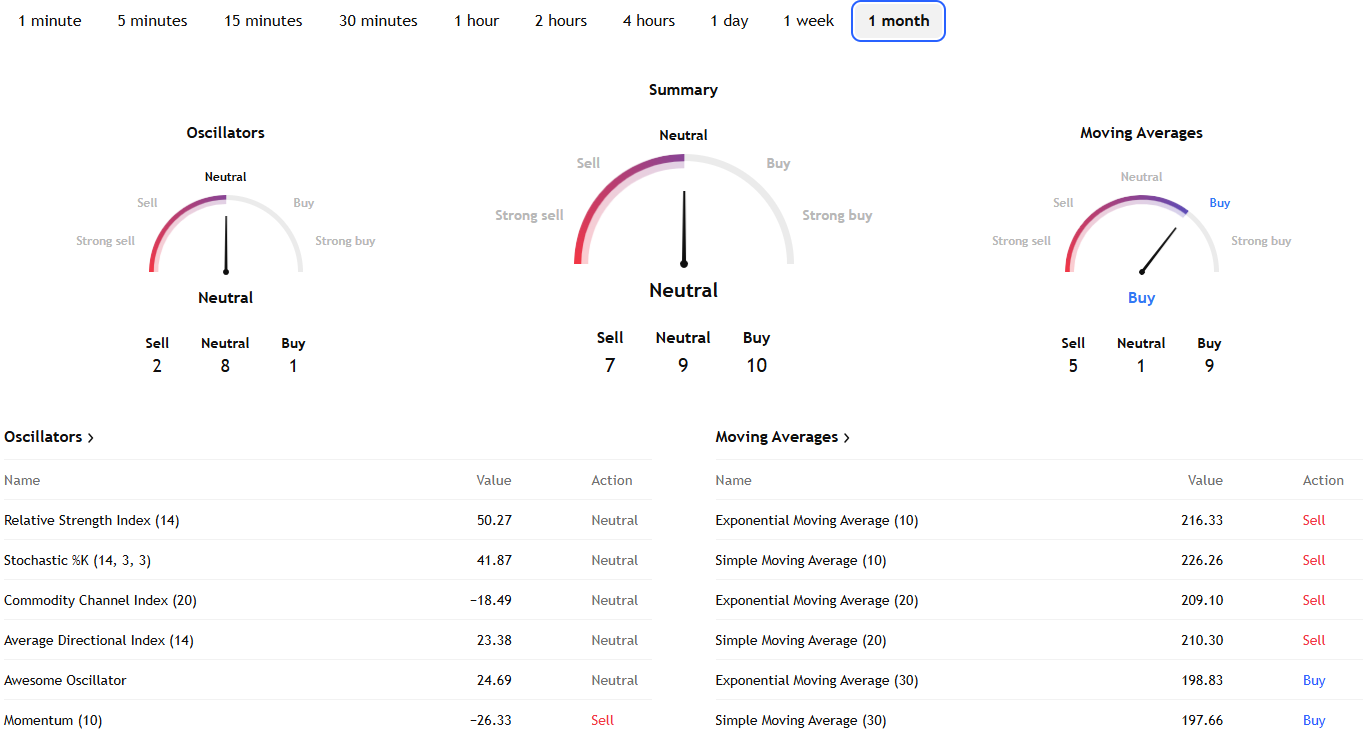Select the 4 hours timeframe
This screenshot has height=735, width=1372.
[648, 21]
